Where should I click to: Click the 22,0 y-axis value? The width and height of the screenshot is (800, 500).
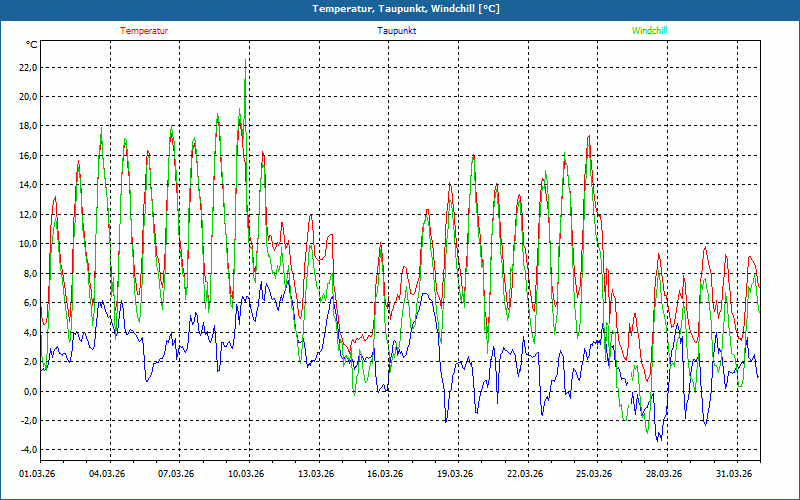(x=27, y=67)
